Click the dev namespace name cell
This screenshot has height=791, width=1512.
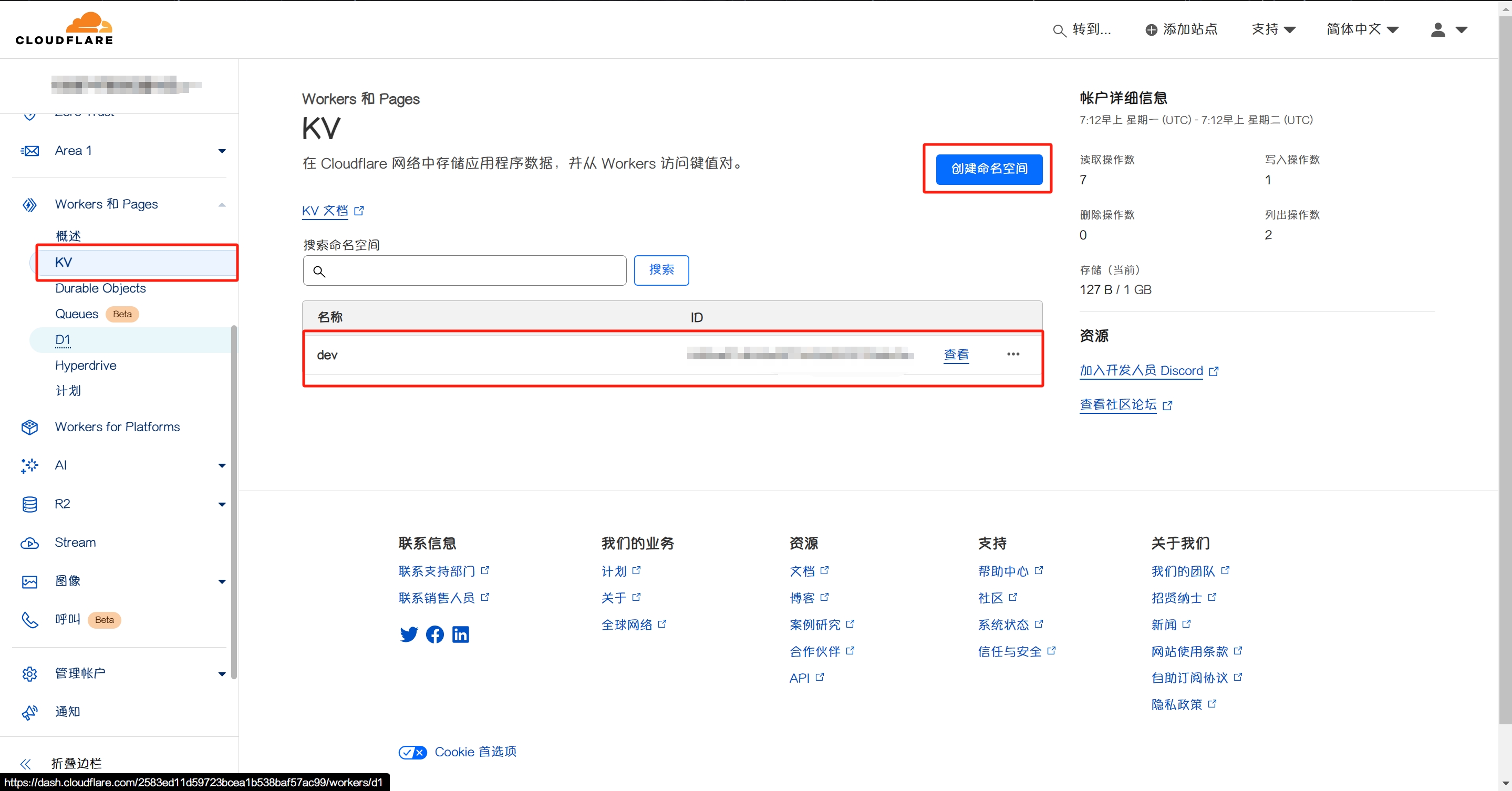pyautogui.click(x=327, y=355)
